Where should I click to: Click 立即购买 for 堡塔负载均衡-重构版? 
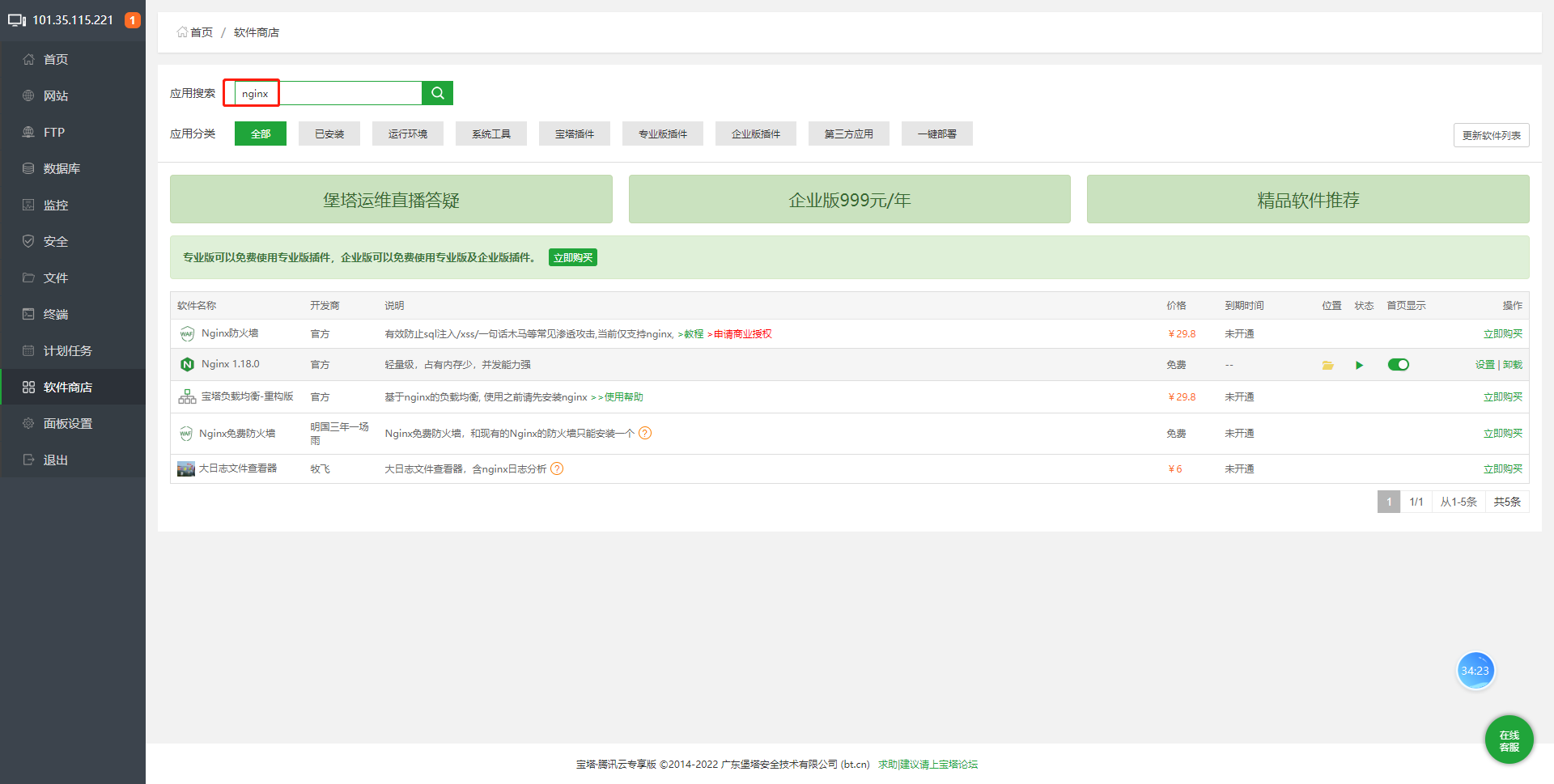tap(1503, 396)
